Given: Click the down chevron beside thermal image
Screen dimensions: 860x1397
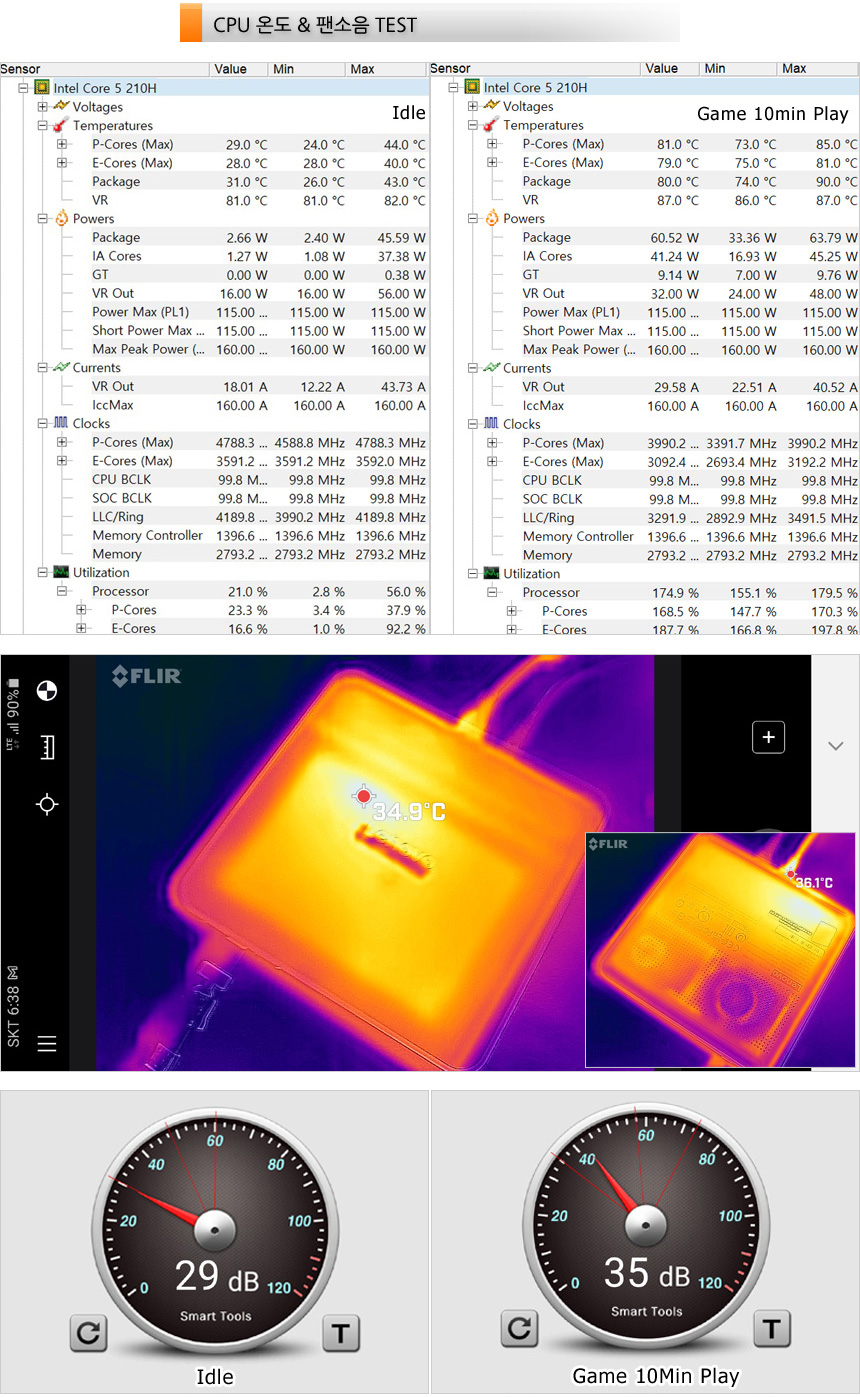Looking at the screenshot, I should click(x=836, y=746).
